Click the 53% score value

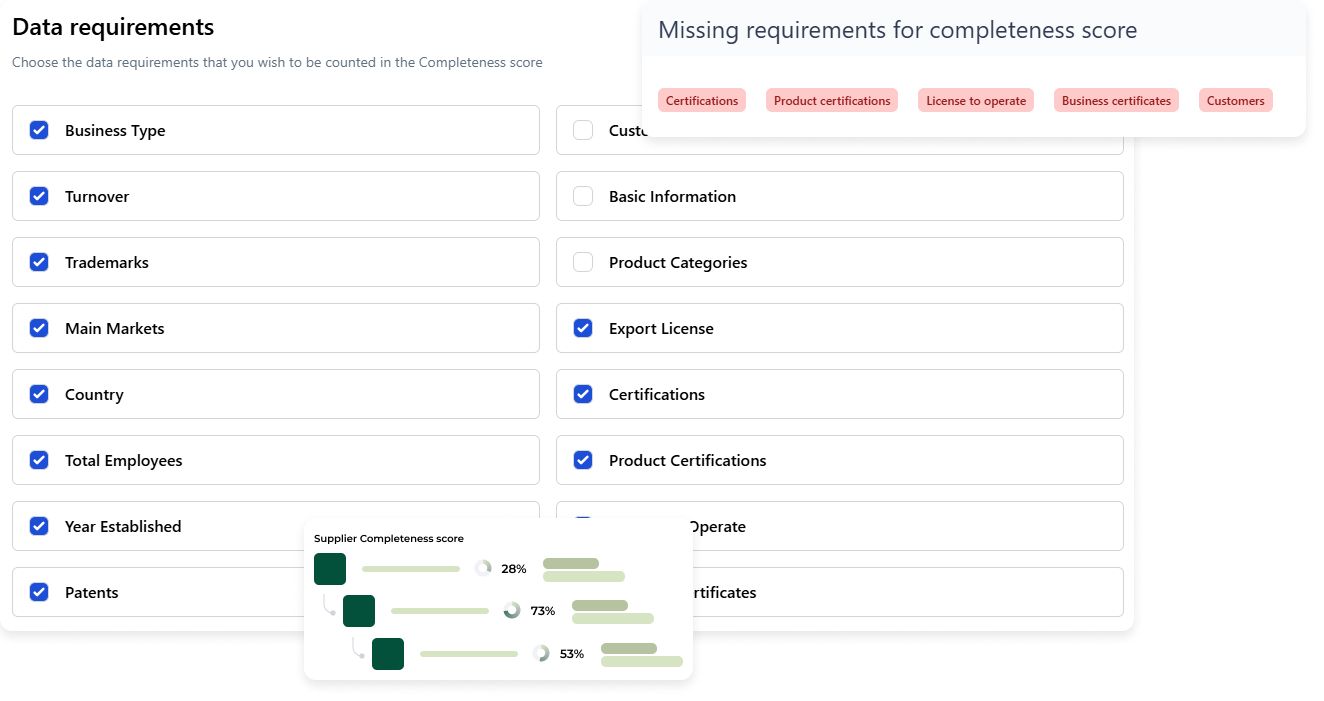pyautogui.click(x=572, y=654)
